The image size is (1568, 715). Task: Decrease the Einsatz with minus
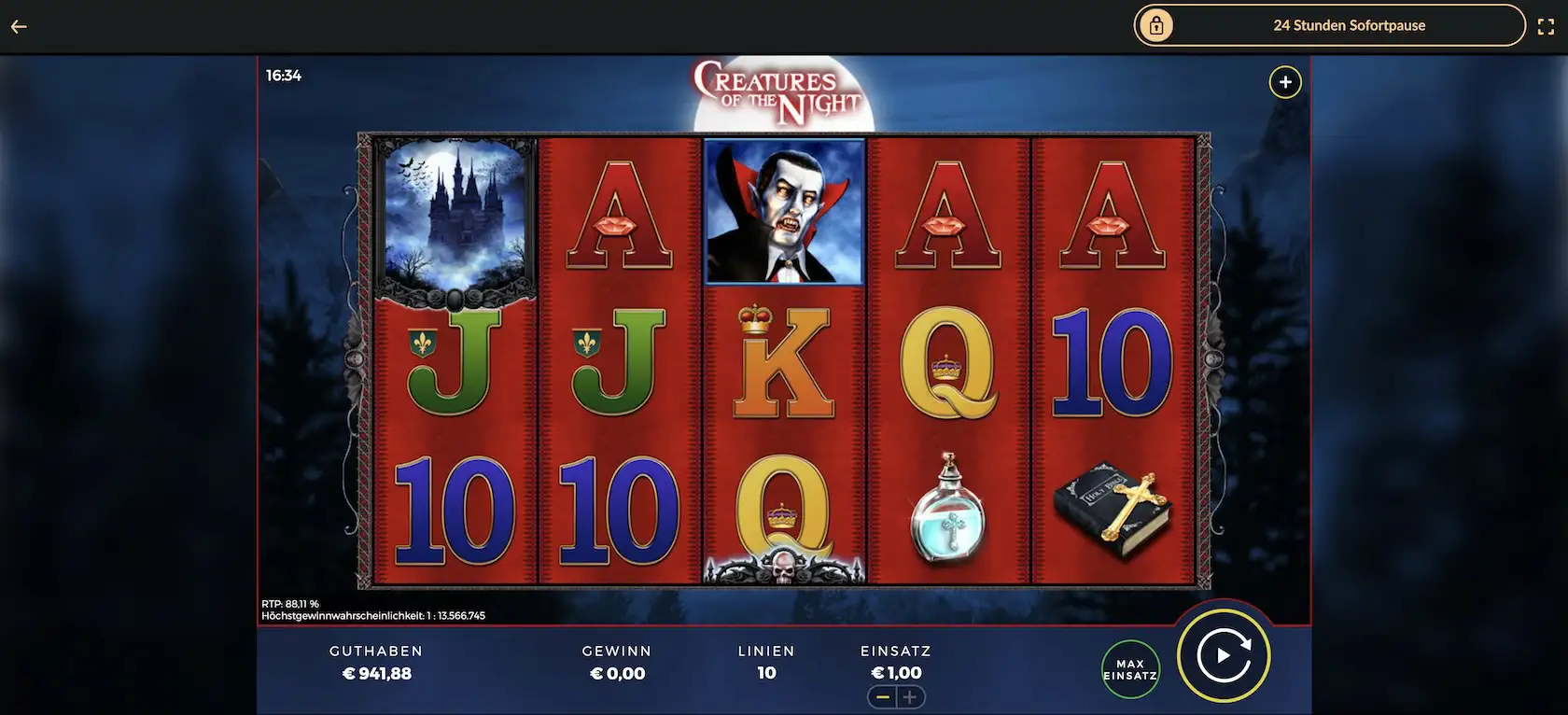pos(882,696)
